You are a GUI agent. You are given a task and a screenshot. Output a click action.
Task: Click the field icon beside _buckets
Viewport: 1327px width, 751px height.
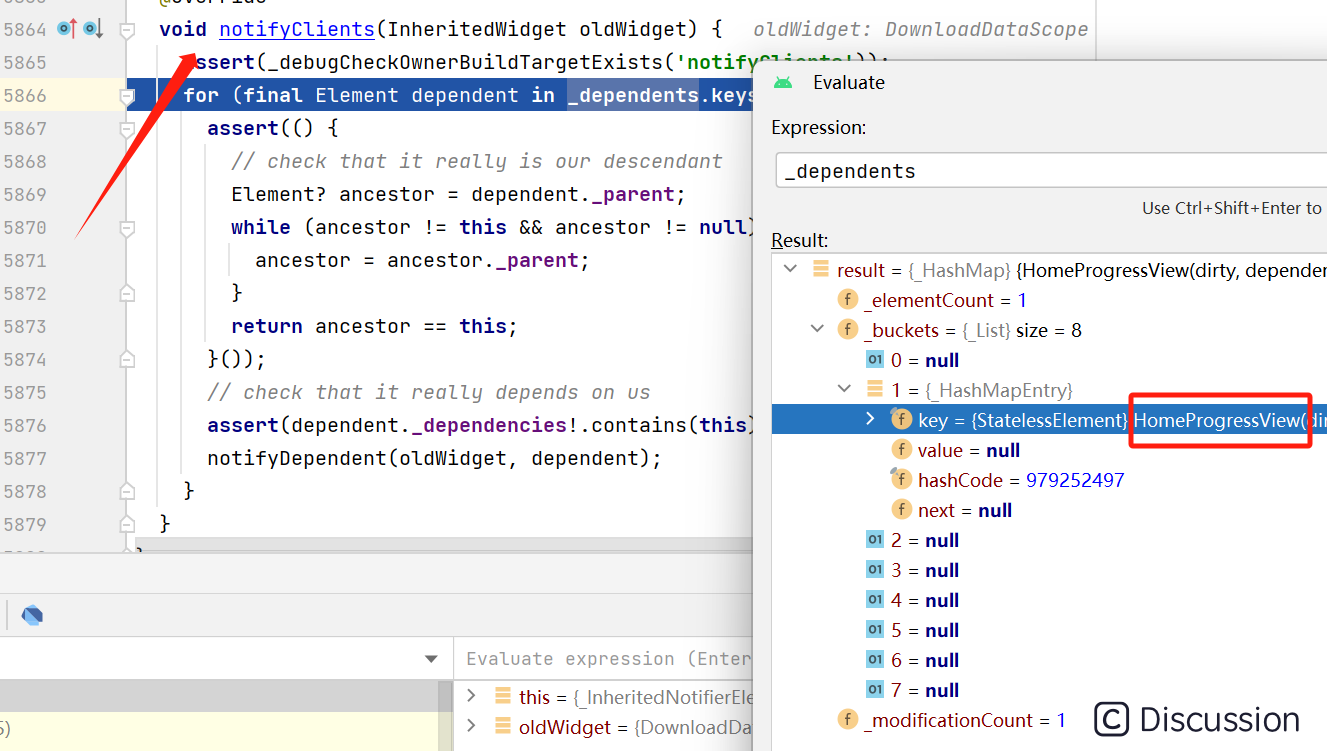pyautogui.click(x=847, y=330)
